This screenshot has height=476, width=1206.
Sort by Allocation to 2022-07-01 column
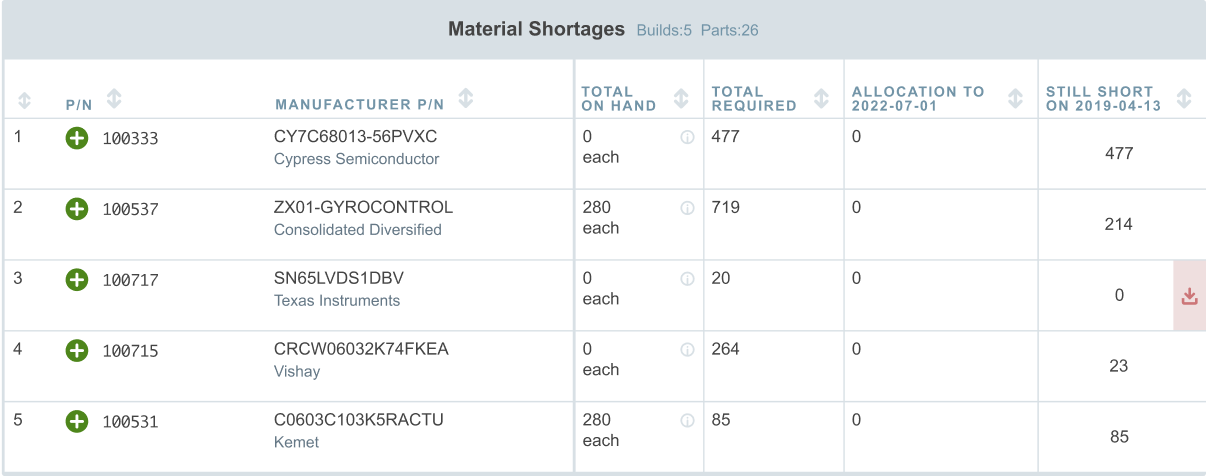(x=1015, y=98)
